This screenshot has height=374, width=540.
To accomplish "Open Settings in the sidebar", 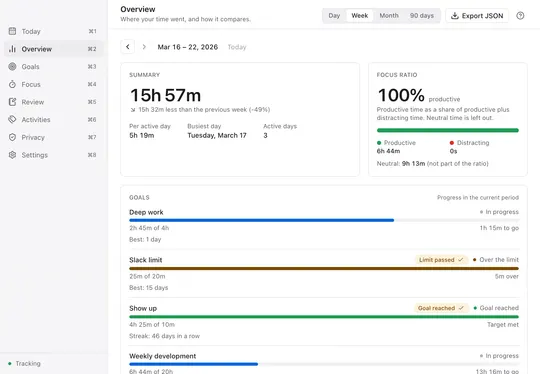I will tap(54, 155).
